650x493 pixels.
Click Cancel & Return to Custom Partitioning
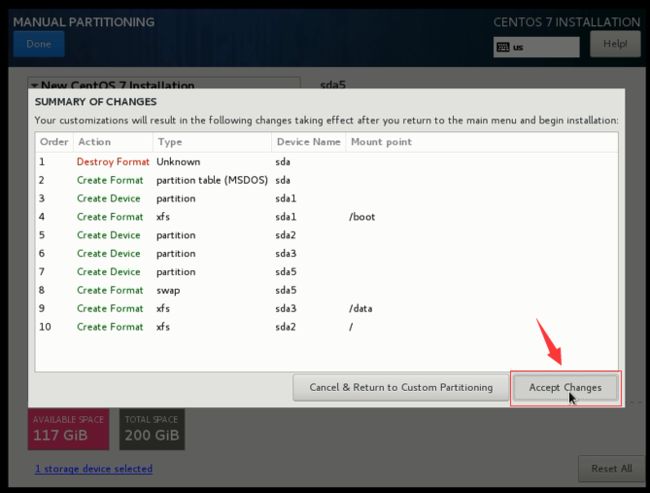click(400, 387)
